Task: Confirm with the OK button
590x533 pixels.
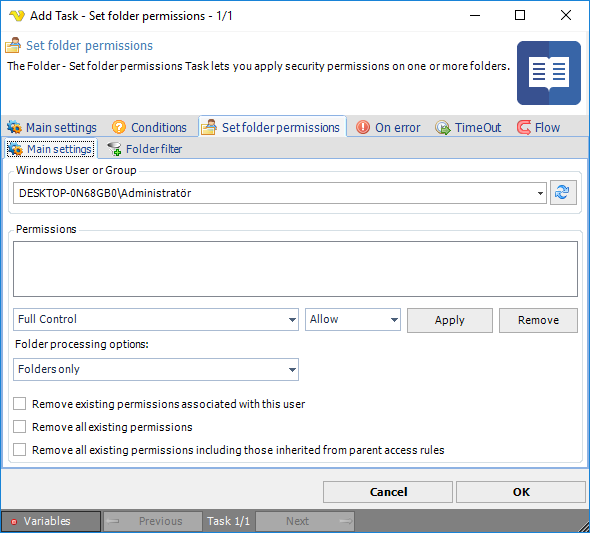Action: tap(521, 492)
